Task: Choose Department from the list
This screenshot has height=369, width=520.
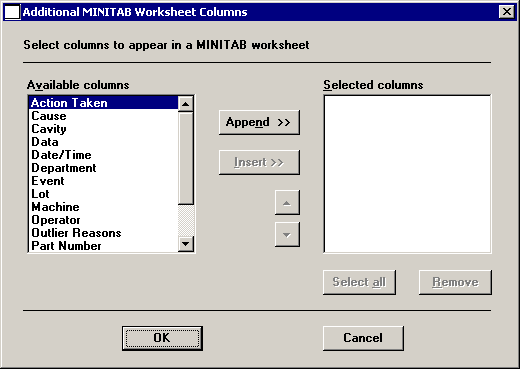Action: tap(104, 168)
